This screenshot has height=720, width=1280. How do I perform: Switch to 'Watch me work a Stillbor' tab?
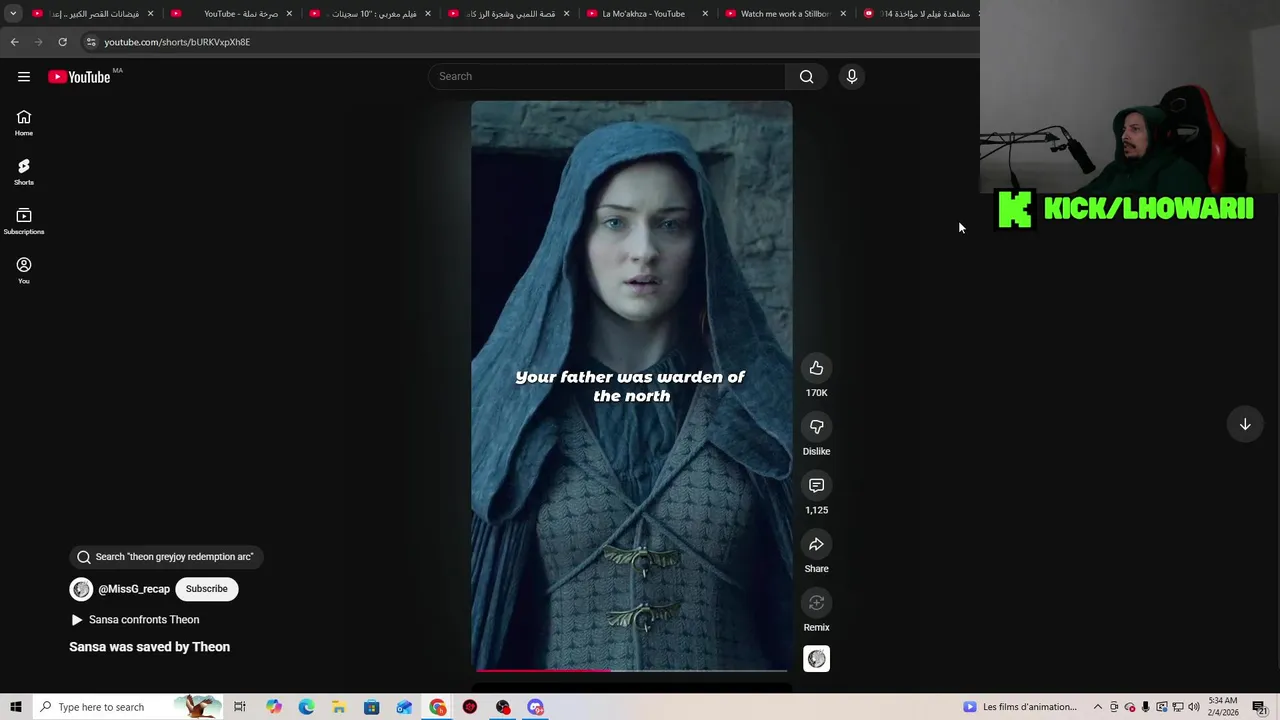click(x=785, y=14)
